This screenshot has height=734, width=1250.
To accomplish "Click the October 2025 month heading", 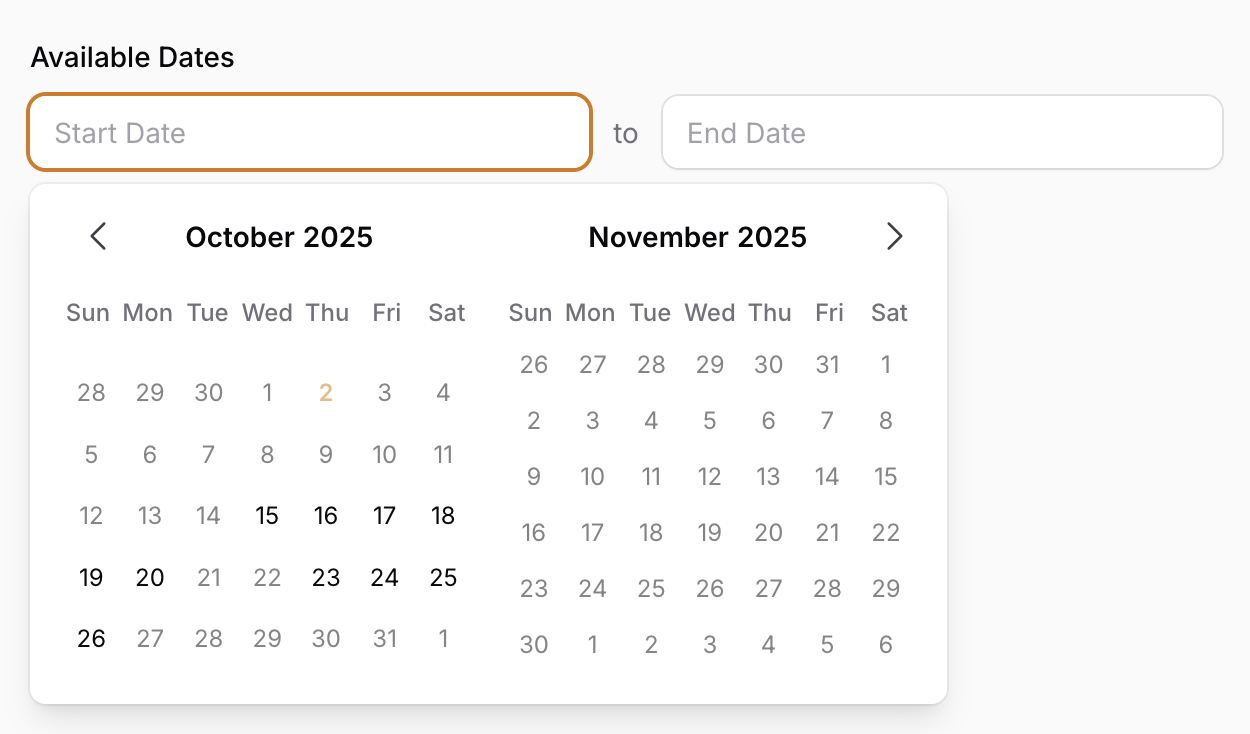I will (x=280, y=237).
